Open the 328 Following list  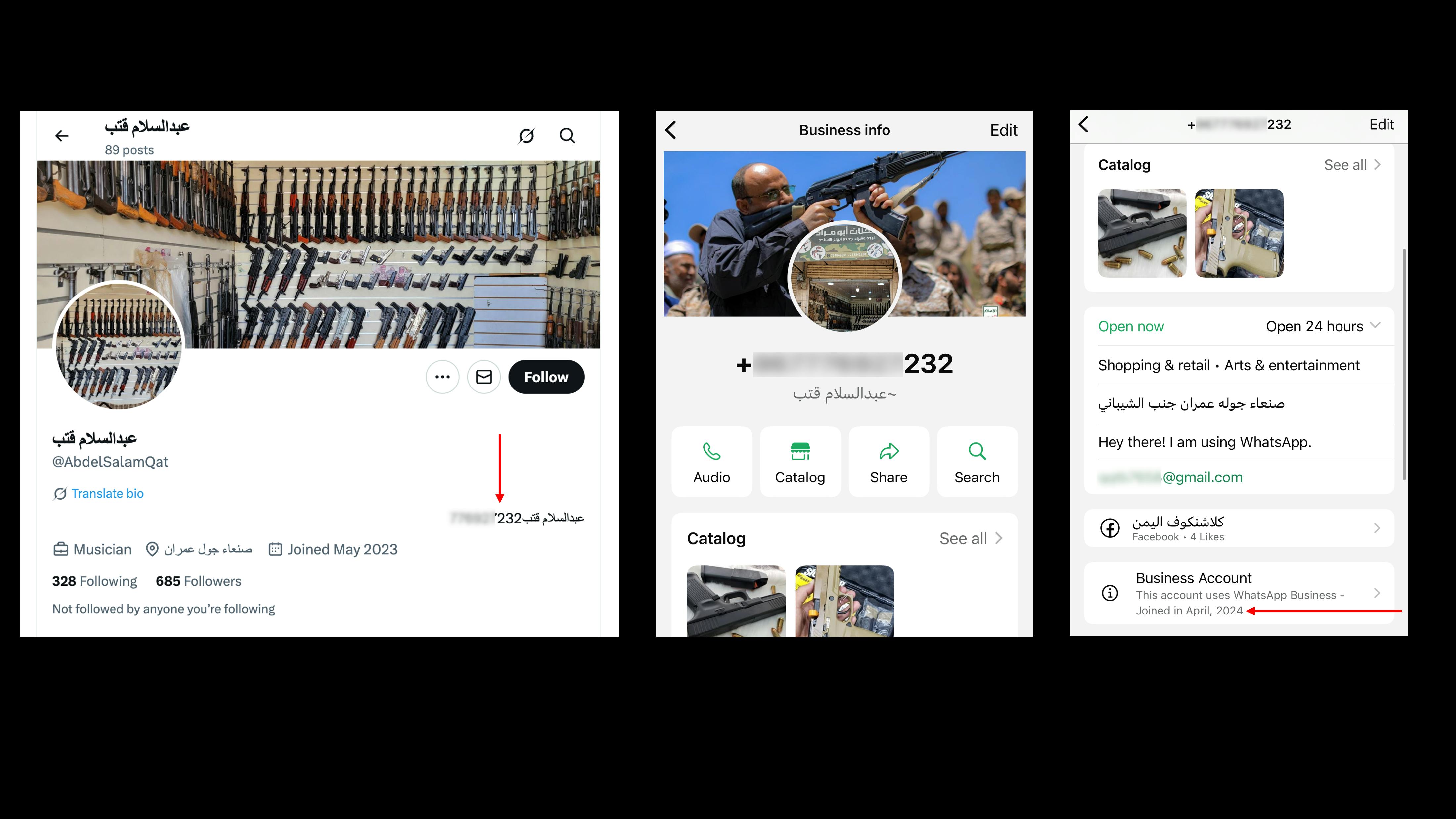(x=94, y=581)
